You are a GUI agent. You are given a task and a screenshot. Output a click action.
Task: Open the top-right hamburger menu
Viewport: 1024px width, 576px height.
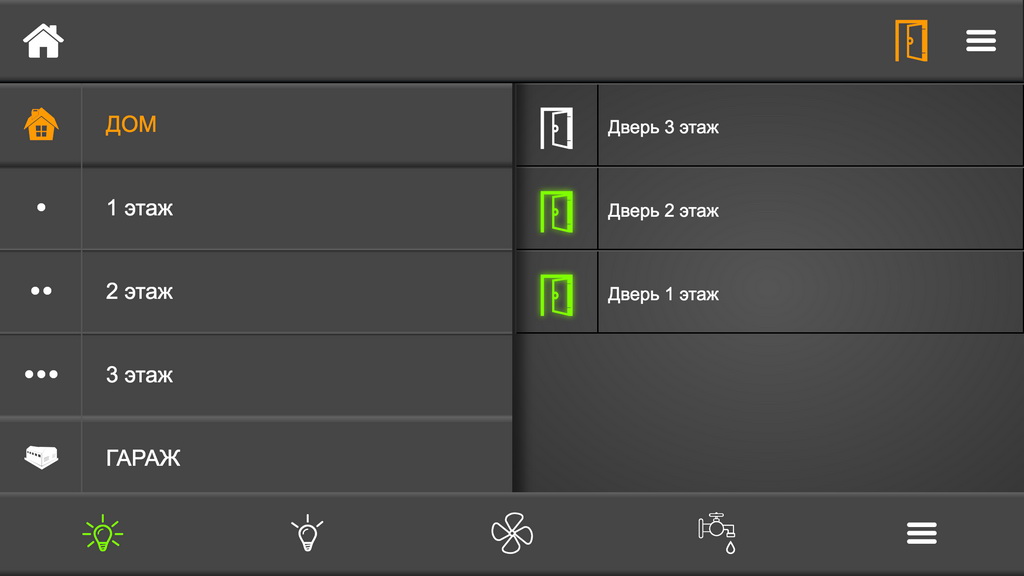point(981,40)
